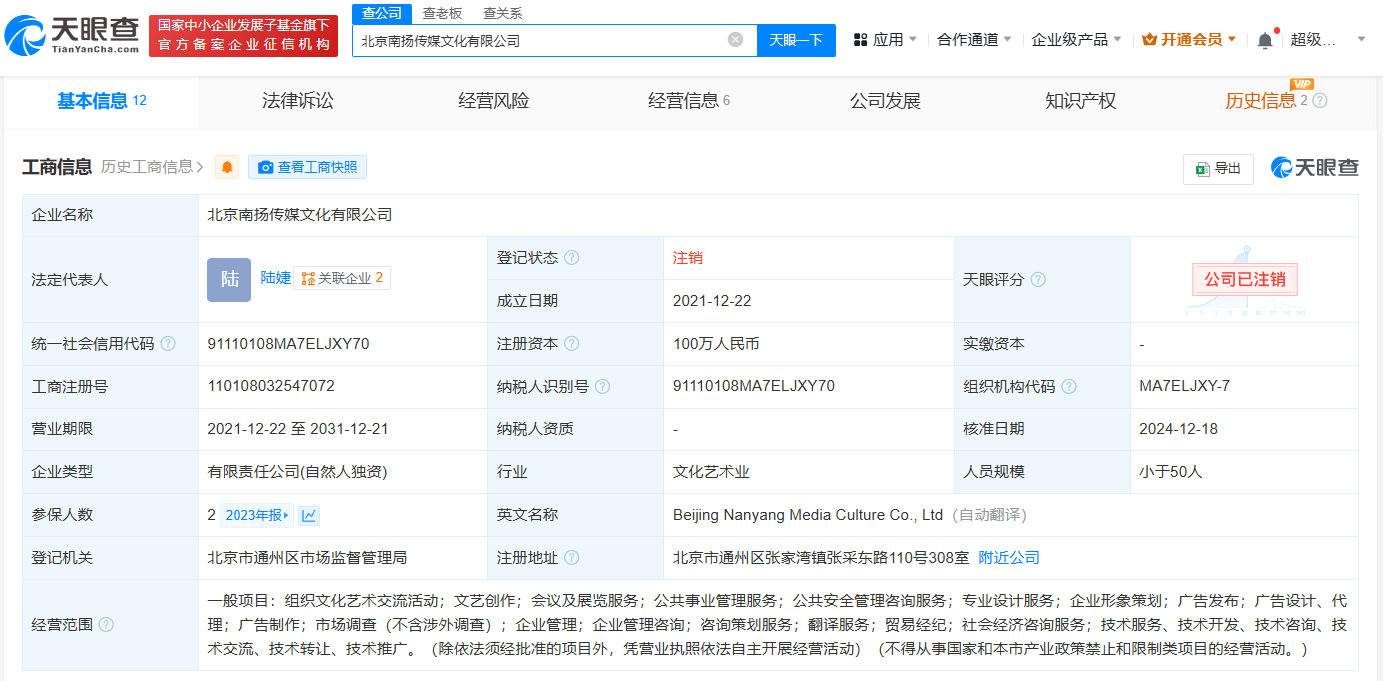1383x681 pixels.
Task: Open the notification bell in top bar
Action: point(1264,37)
